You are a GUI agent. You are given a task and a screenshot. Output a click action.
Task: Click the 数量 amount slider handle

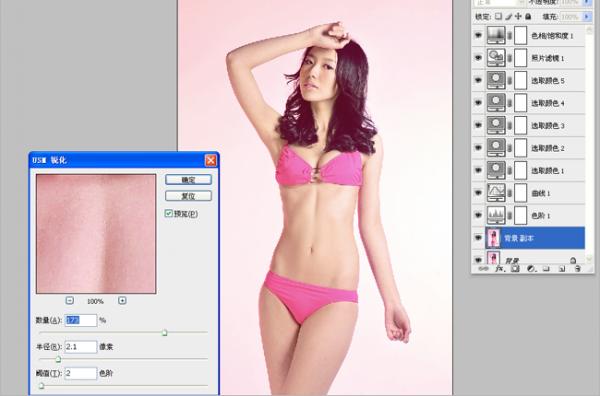(165, 333)
